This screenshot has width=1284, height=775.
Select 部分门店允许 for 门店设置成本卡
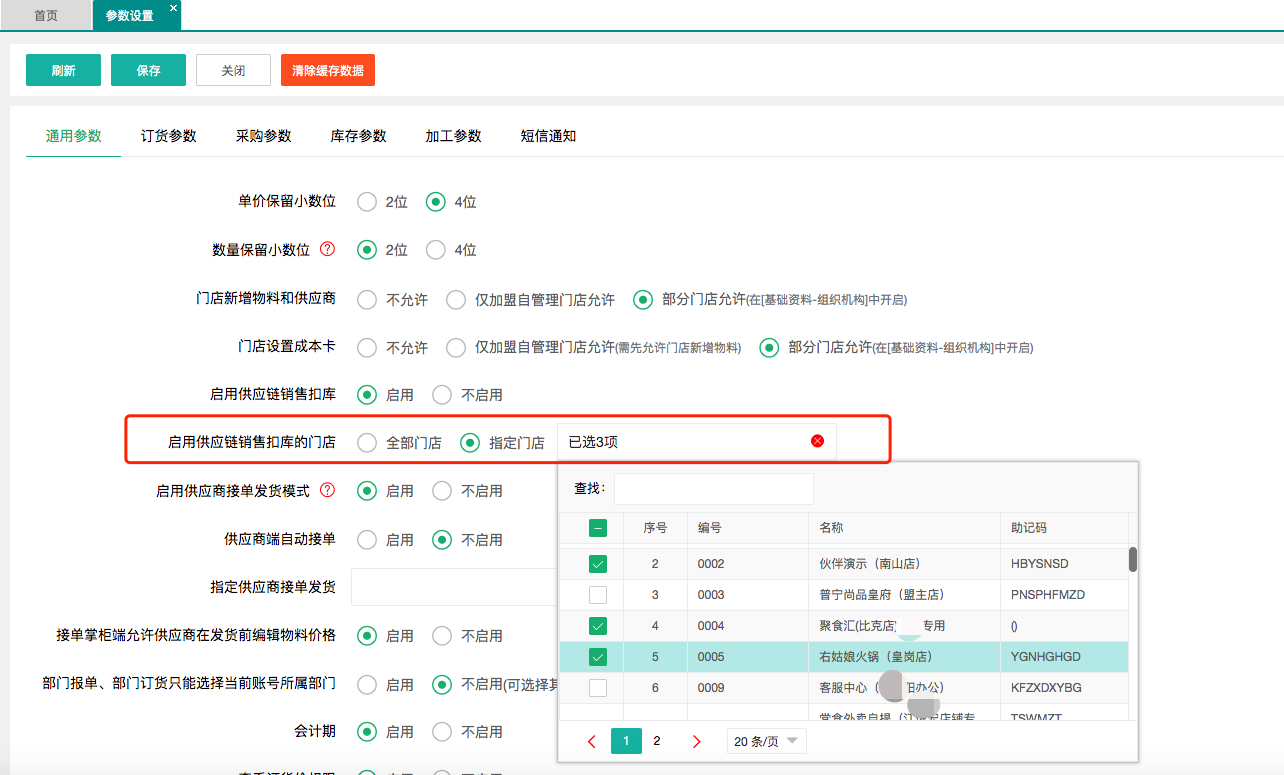click(769, 347)
